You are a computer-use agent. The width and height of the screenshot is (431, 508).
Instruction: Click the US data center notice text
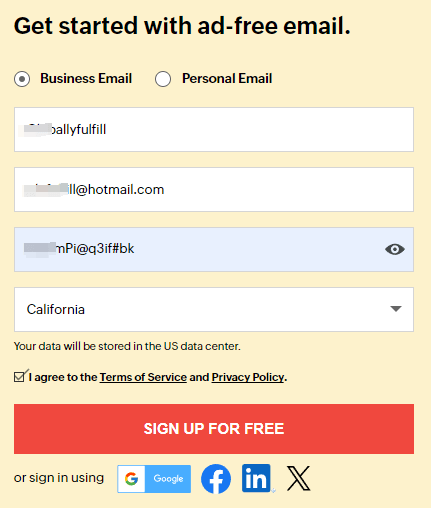127,346
